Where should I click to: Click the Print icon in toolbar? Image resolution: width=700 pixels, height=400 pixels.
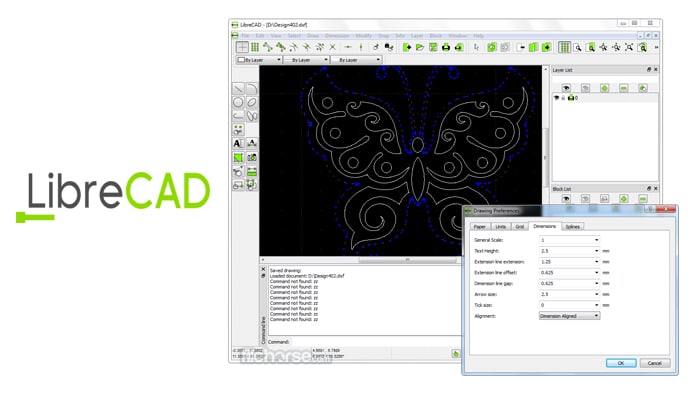(446, 47)
